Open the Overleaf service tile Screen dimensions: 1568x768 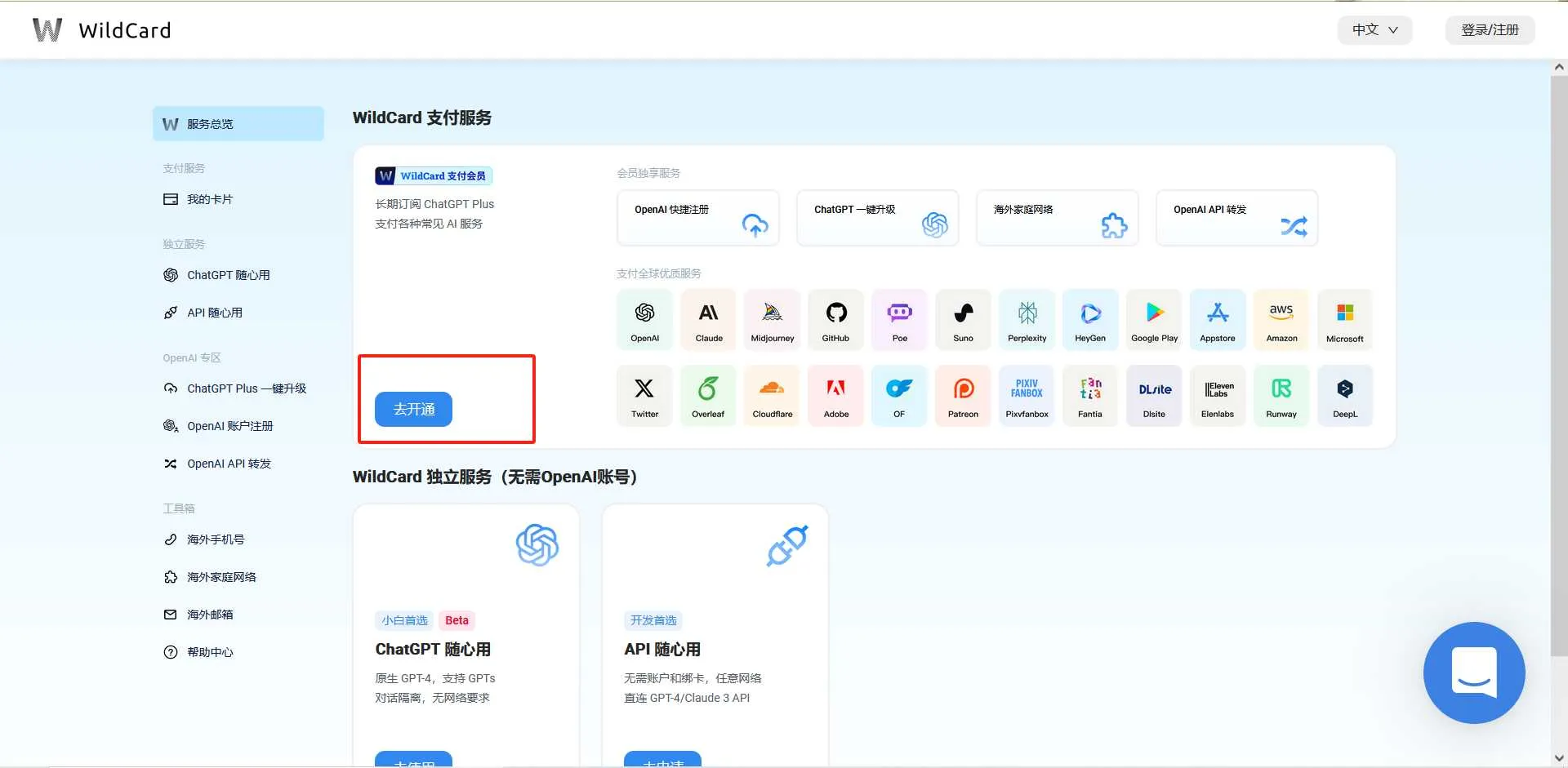point(708,396)
